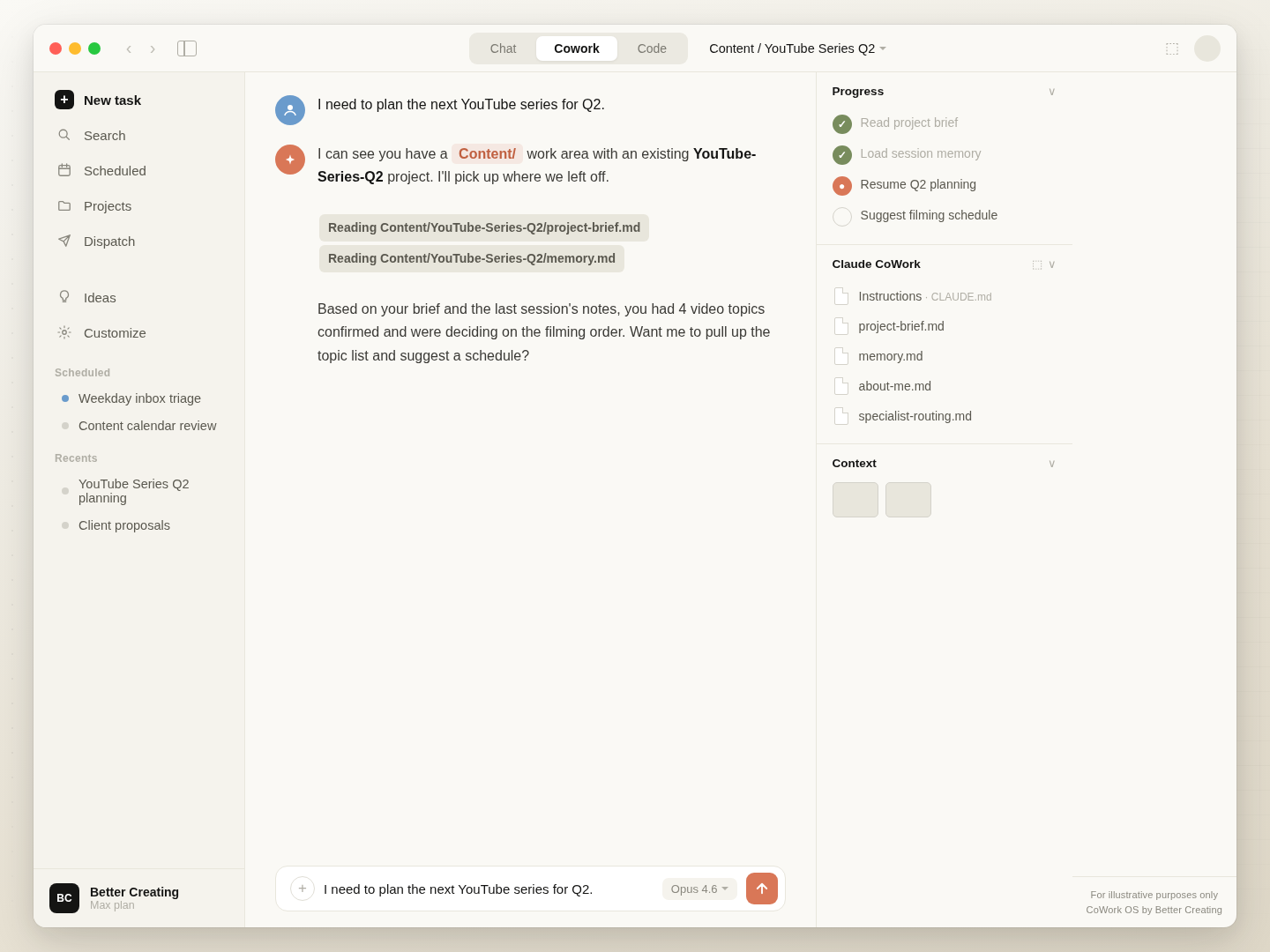The width and height of the screenshot is (1270, 952).
Task: Send the message with the arrow button
Action: click(x=761, y=889)
